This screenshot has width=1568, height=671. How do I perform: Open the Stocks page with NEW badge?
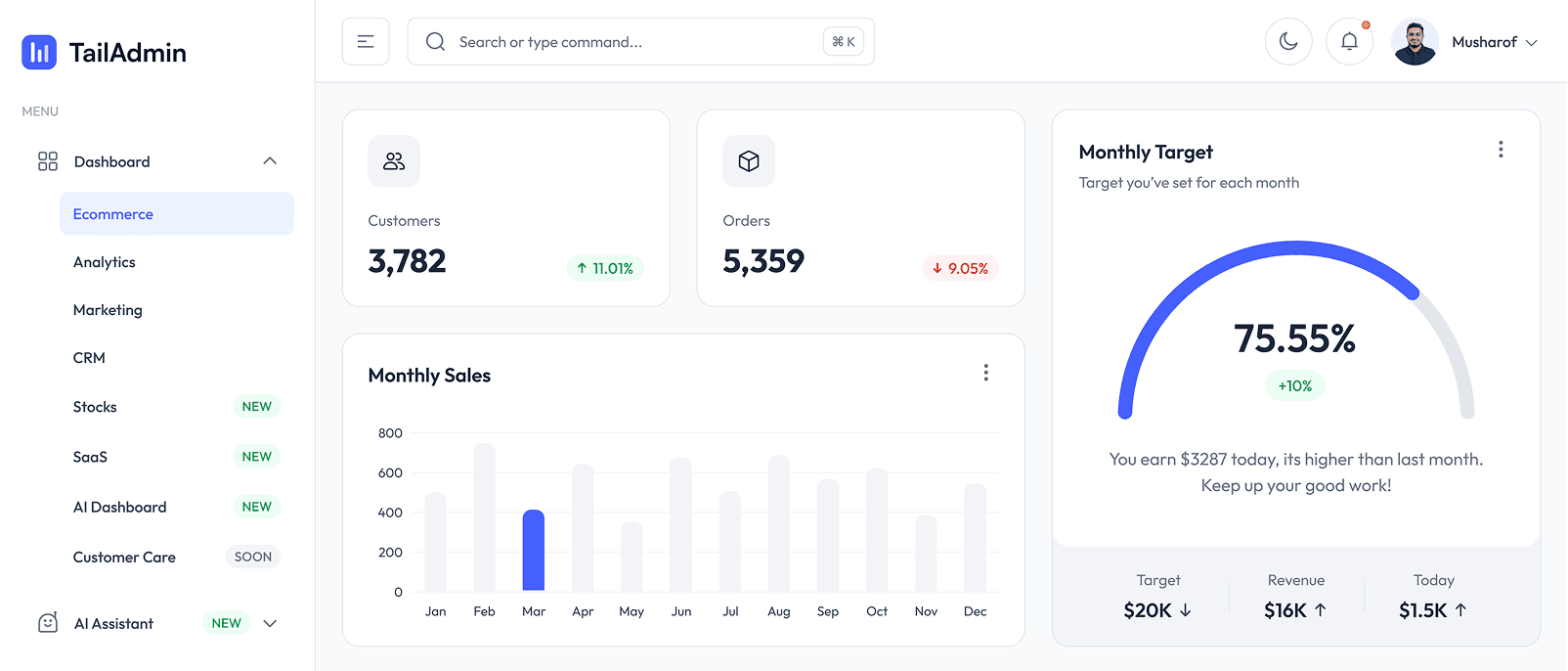tap(94, 407)
